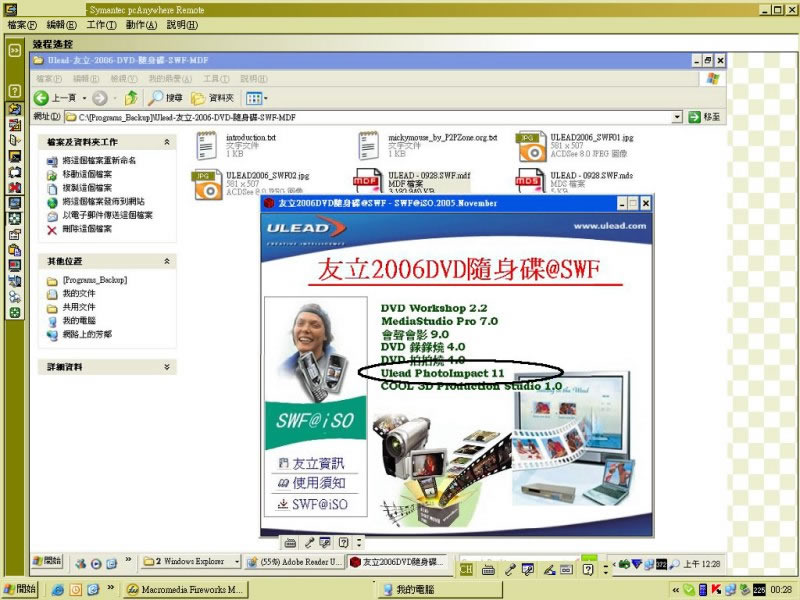Click the mickymouse_by_P2PZone.org.txt file icon
This screenshot has height=600, width=800.
(368, 145)
